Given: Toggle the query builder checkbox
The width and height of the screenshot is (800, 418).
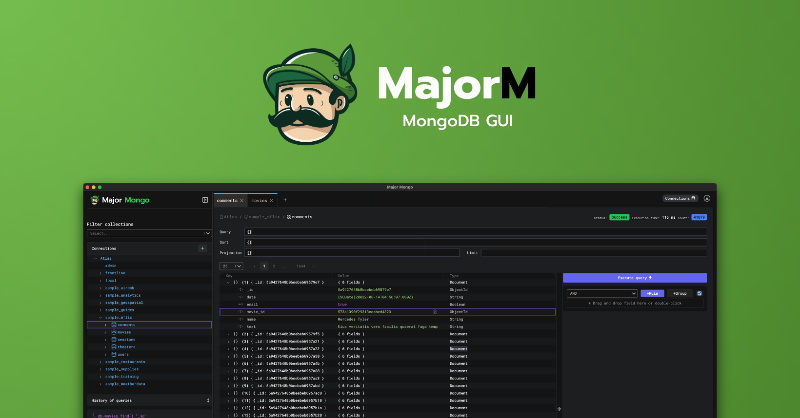Looking at the screenshot, I should [x=699, y=293].
